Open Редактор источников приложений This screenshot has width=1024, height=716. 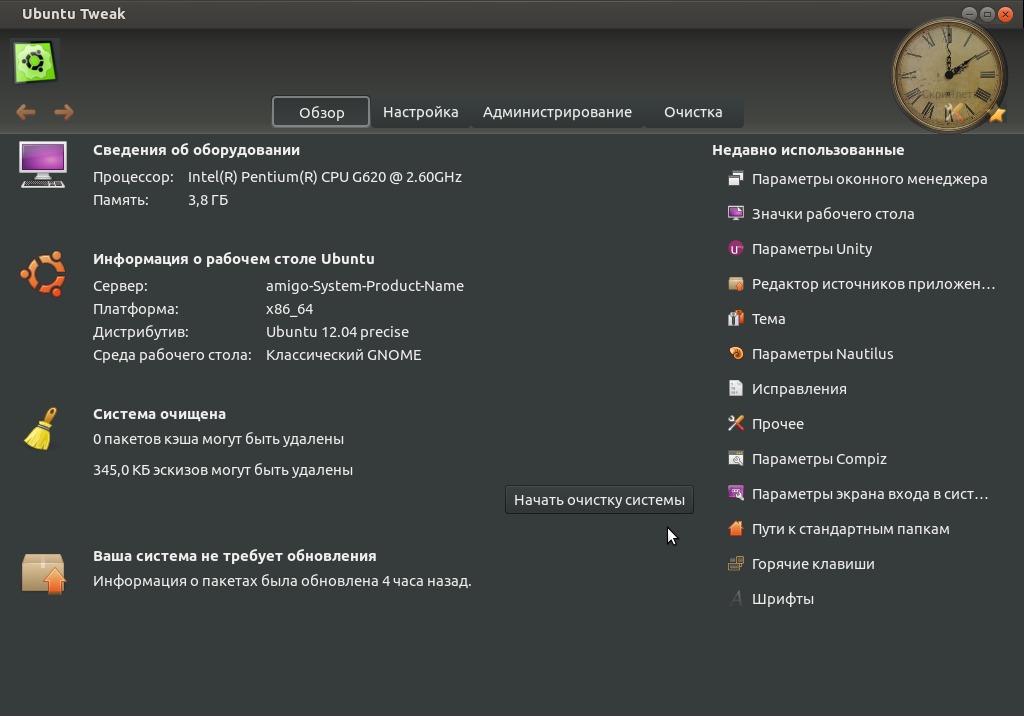tap(873, 284)
